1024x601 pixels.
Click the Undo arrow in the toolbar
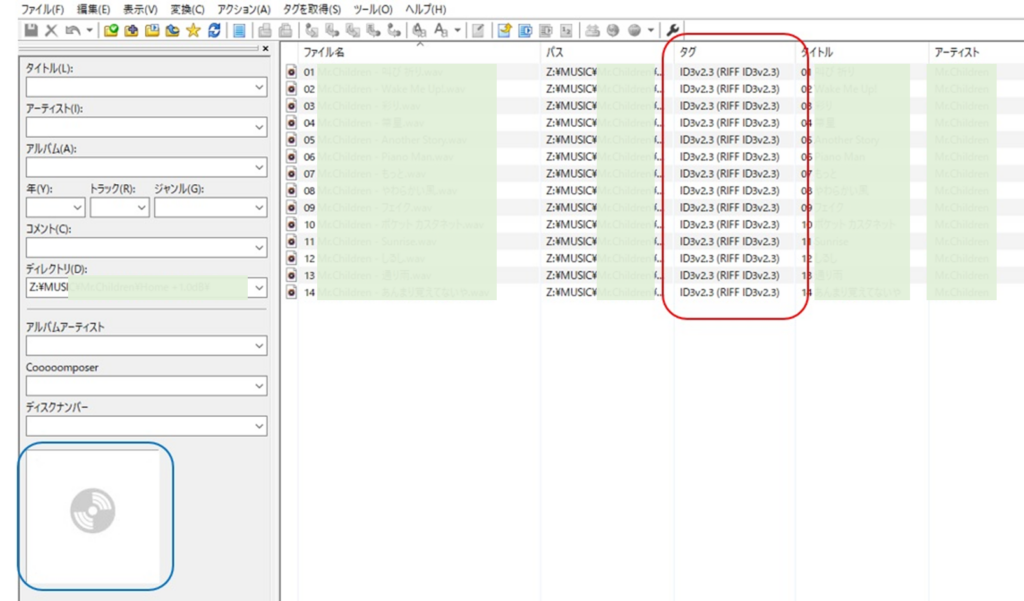click(72, 30)
